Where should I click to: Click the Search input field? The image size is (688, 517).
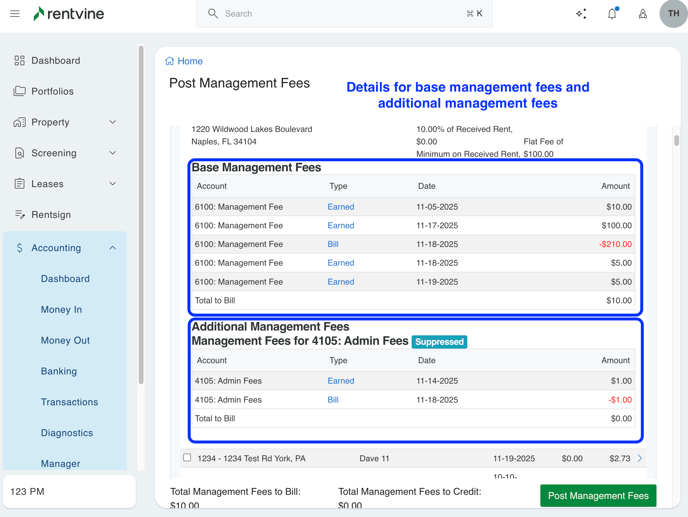click(342, 14)
